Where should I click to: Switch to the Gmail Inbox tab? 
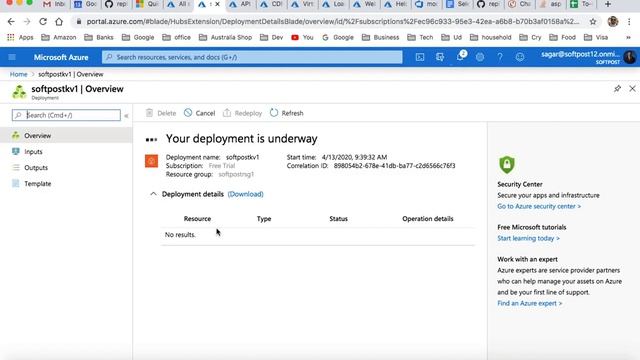(x=55, y=4)
